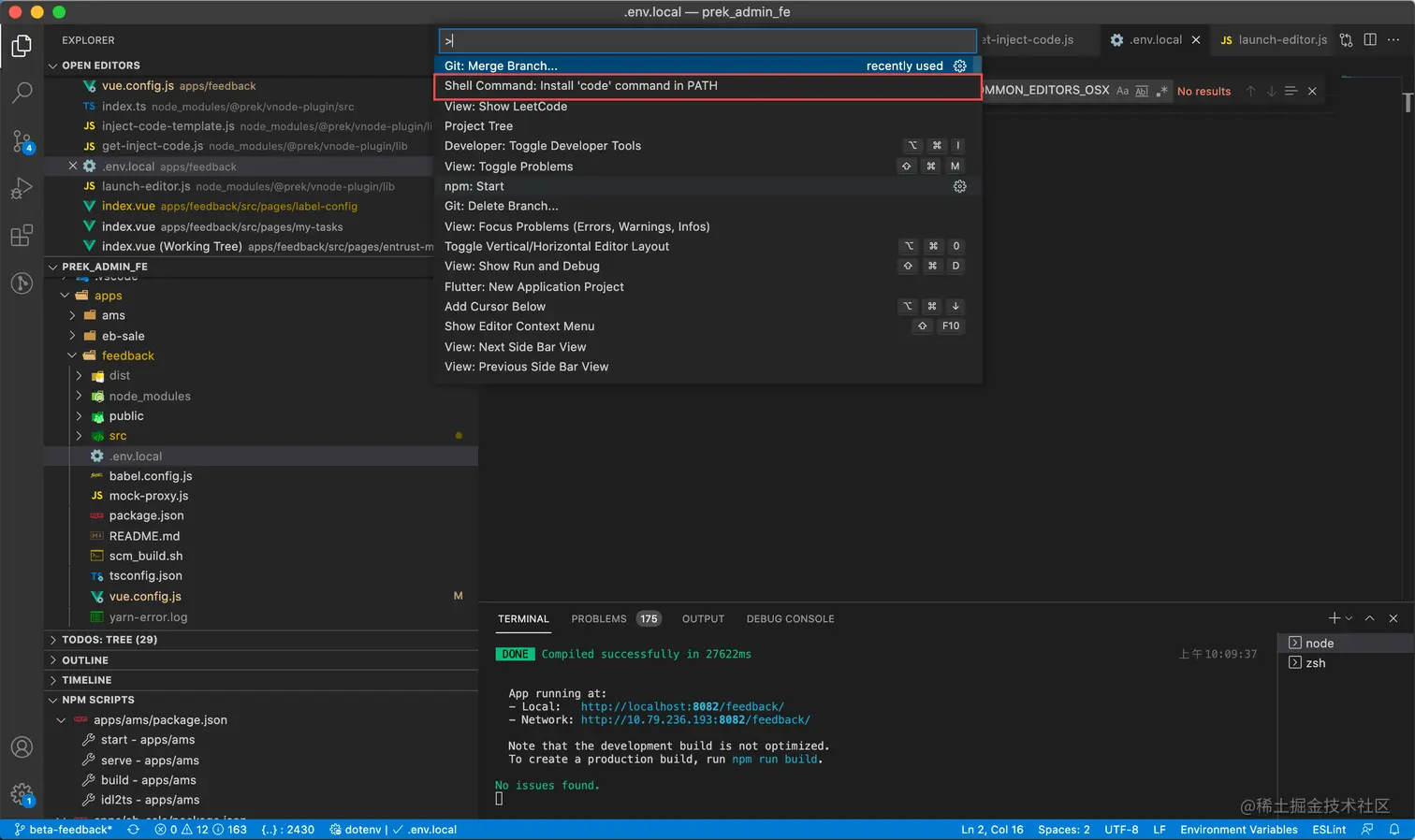
Task: Toggle Match Case in find widget
Action: pos(1122,91)
